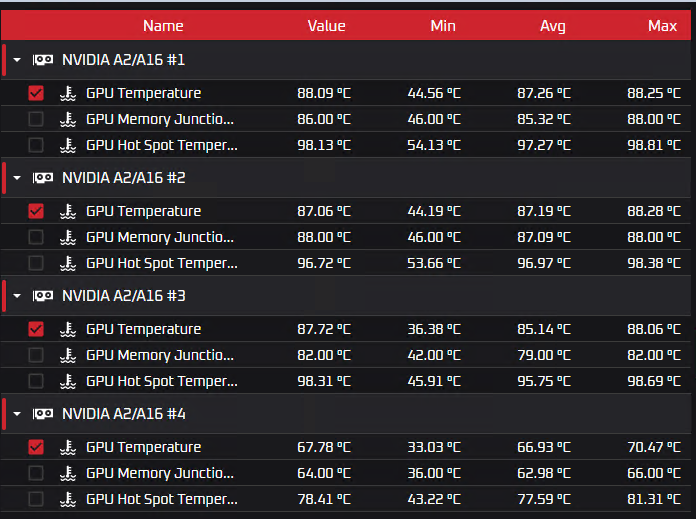Click the 81.31 °C maximum value cell
Viewport: 696px width, 519px height.
tap(654, 499)
